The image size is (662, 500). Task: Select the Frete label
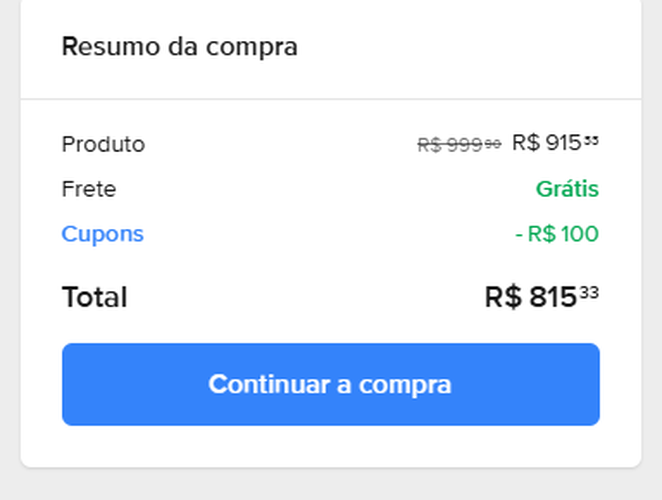[x=88, y=189]
